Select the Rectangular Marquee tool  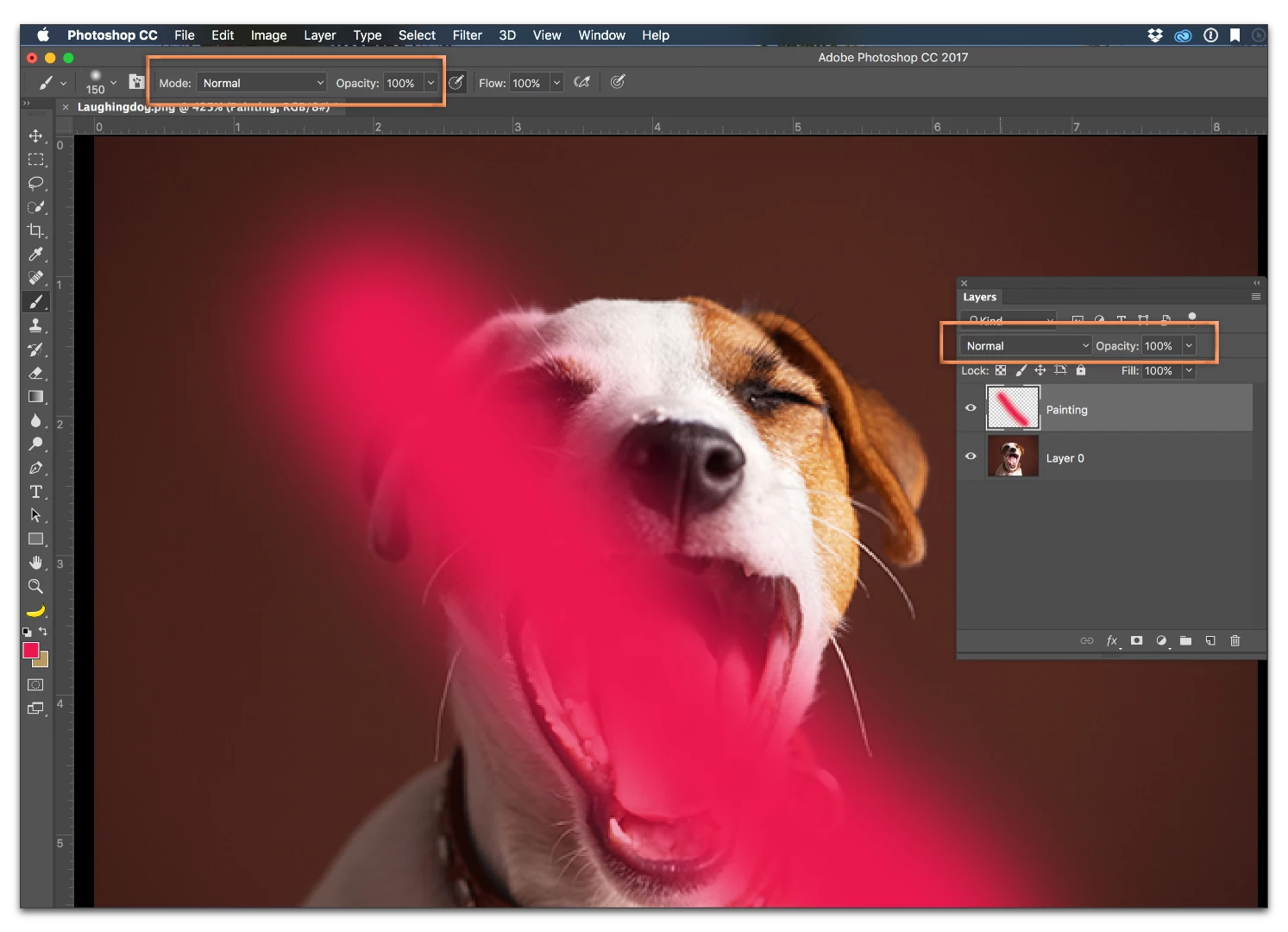(x=35, y=160)
